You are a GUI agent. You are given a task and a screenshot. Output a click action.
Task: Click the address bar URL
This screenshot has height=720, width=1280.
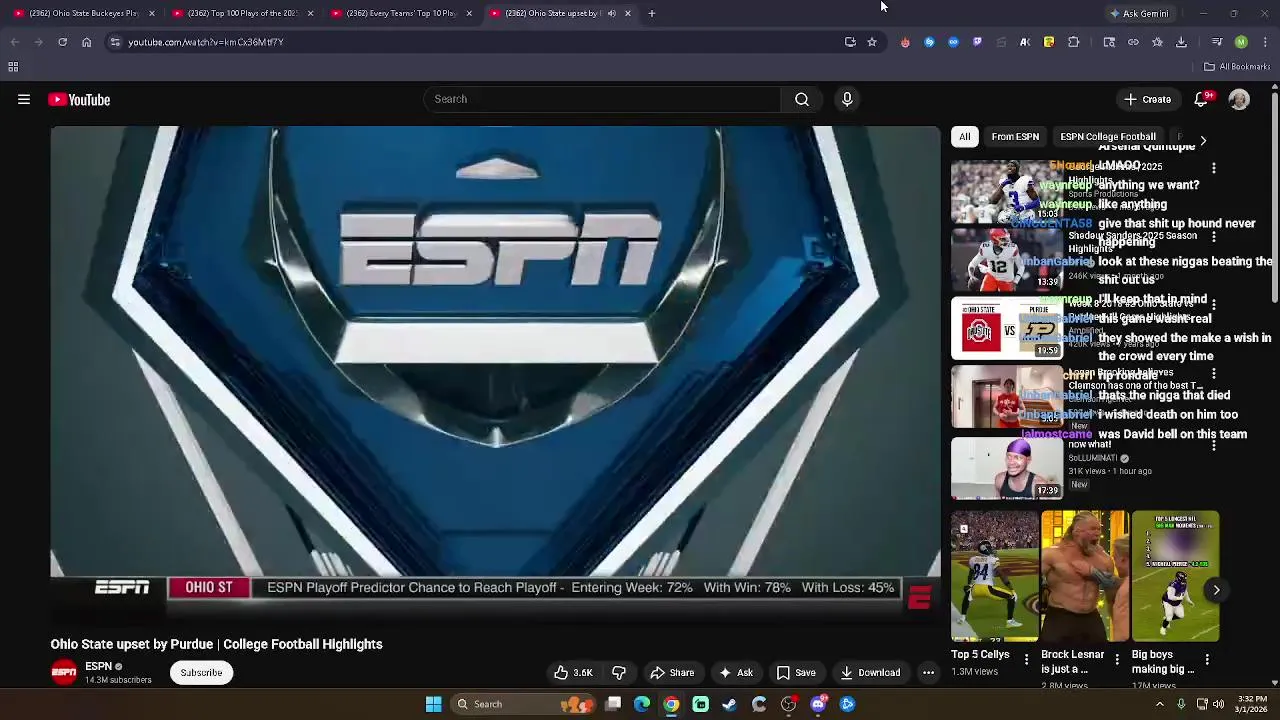[x=206, y=42]
